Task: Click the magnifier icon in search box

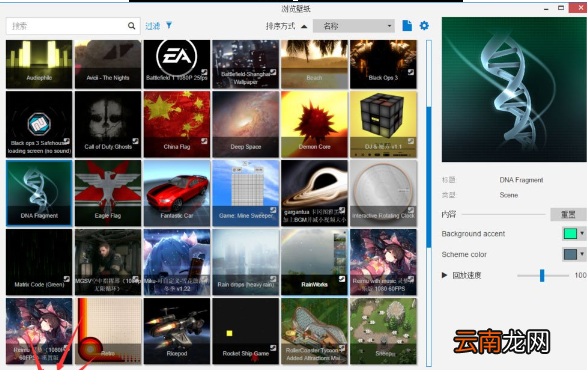Action: coord(131,26)
